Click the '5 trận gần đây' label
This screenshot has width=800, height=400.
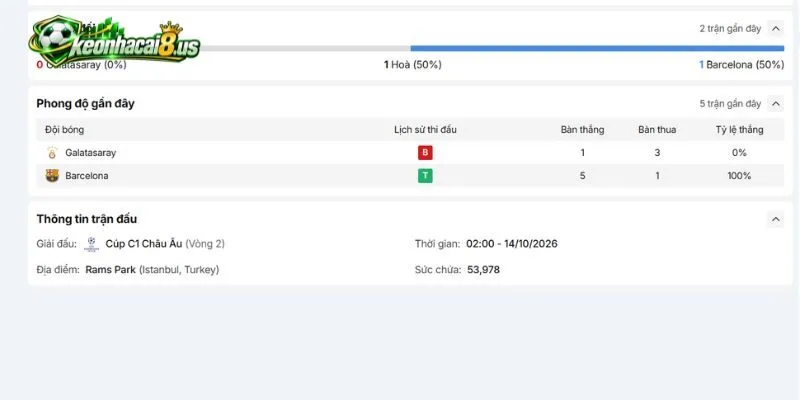tap(730, 104)
